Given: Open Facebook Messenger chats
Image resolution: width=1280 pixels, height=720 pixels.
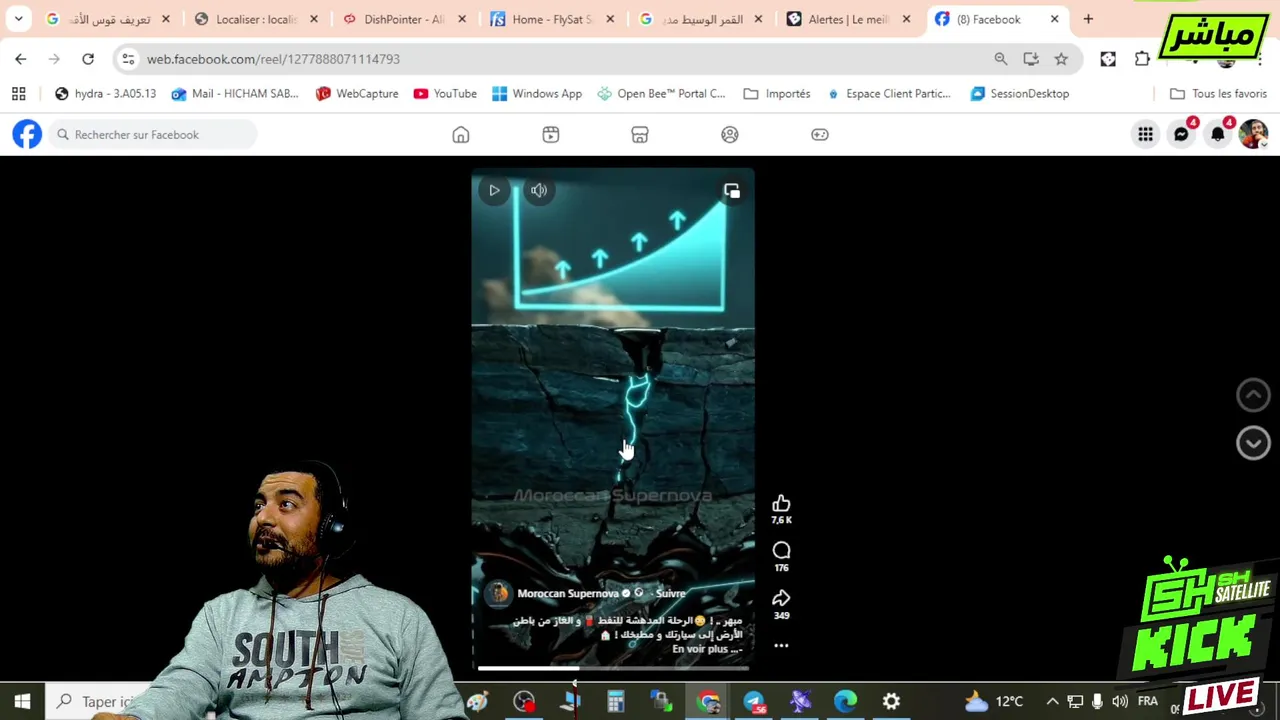Looking at the screenshot, I should click(1181, 134).
